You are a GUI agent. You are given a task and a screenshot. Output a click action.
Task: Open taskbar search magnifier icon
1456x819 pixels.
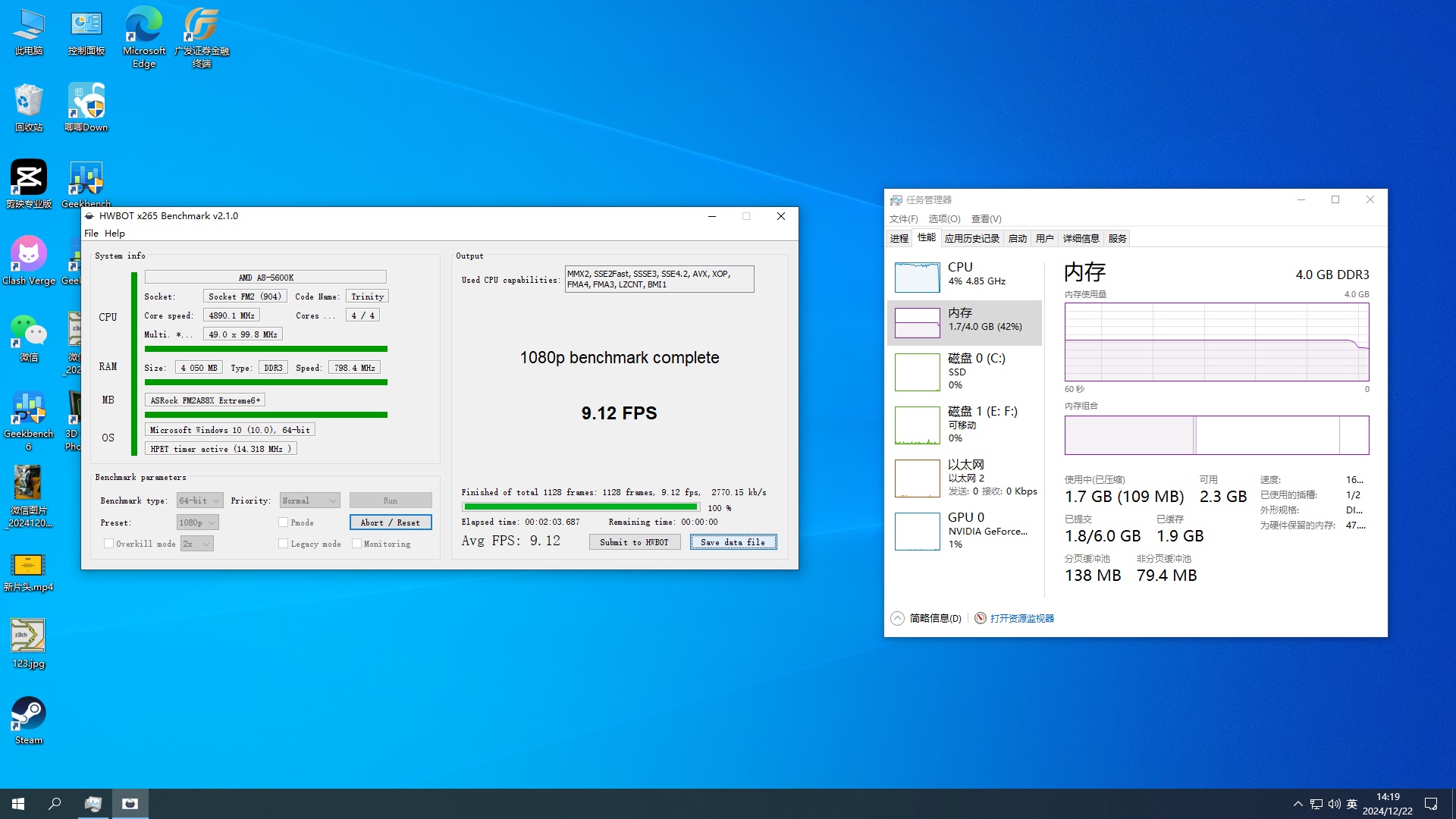tap(55, 804)
